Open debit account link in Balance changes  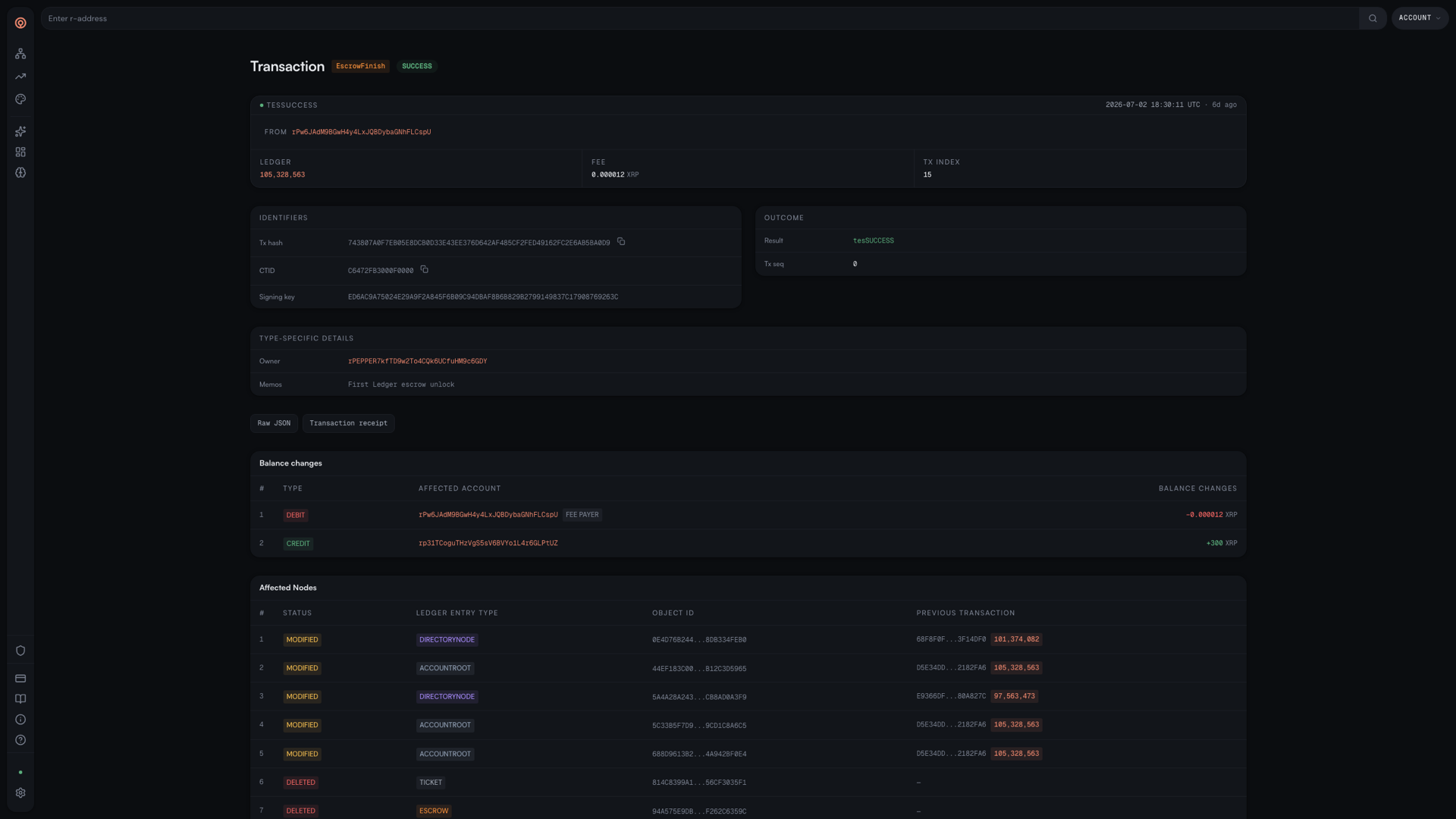pyautogui.click(x=488, y=515)
